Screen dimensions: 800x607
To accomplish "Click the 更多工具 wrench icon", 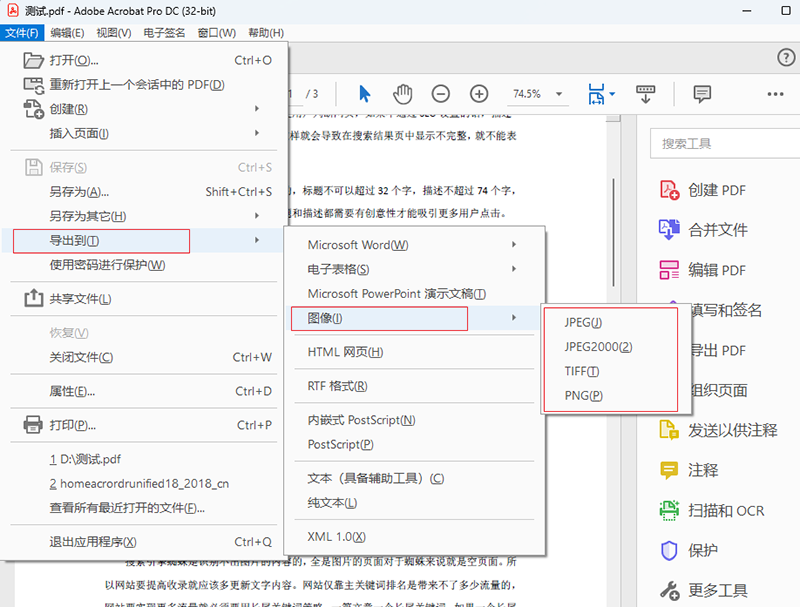I will click(669, 591).
